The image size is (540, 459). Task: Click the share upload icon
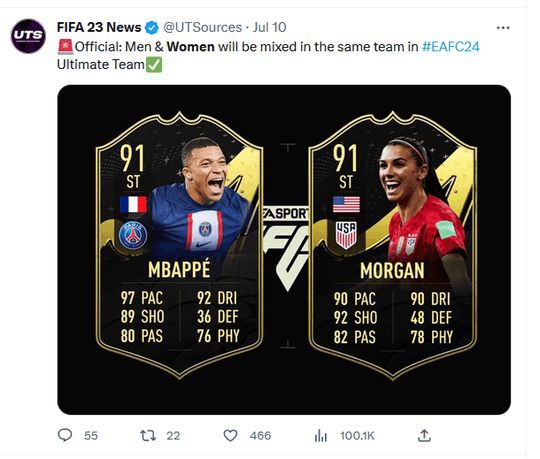coord(424,436)
